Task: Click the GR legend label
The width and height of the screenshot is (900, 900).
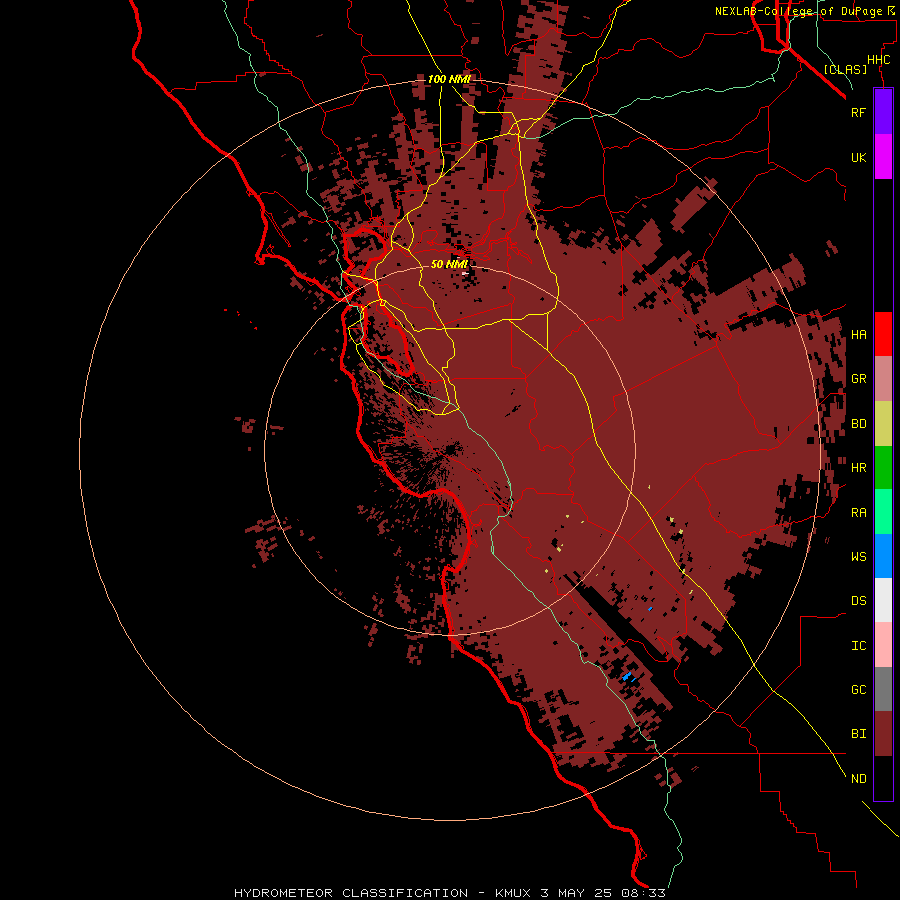Action: [x=858, y=379]
